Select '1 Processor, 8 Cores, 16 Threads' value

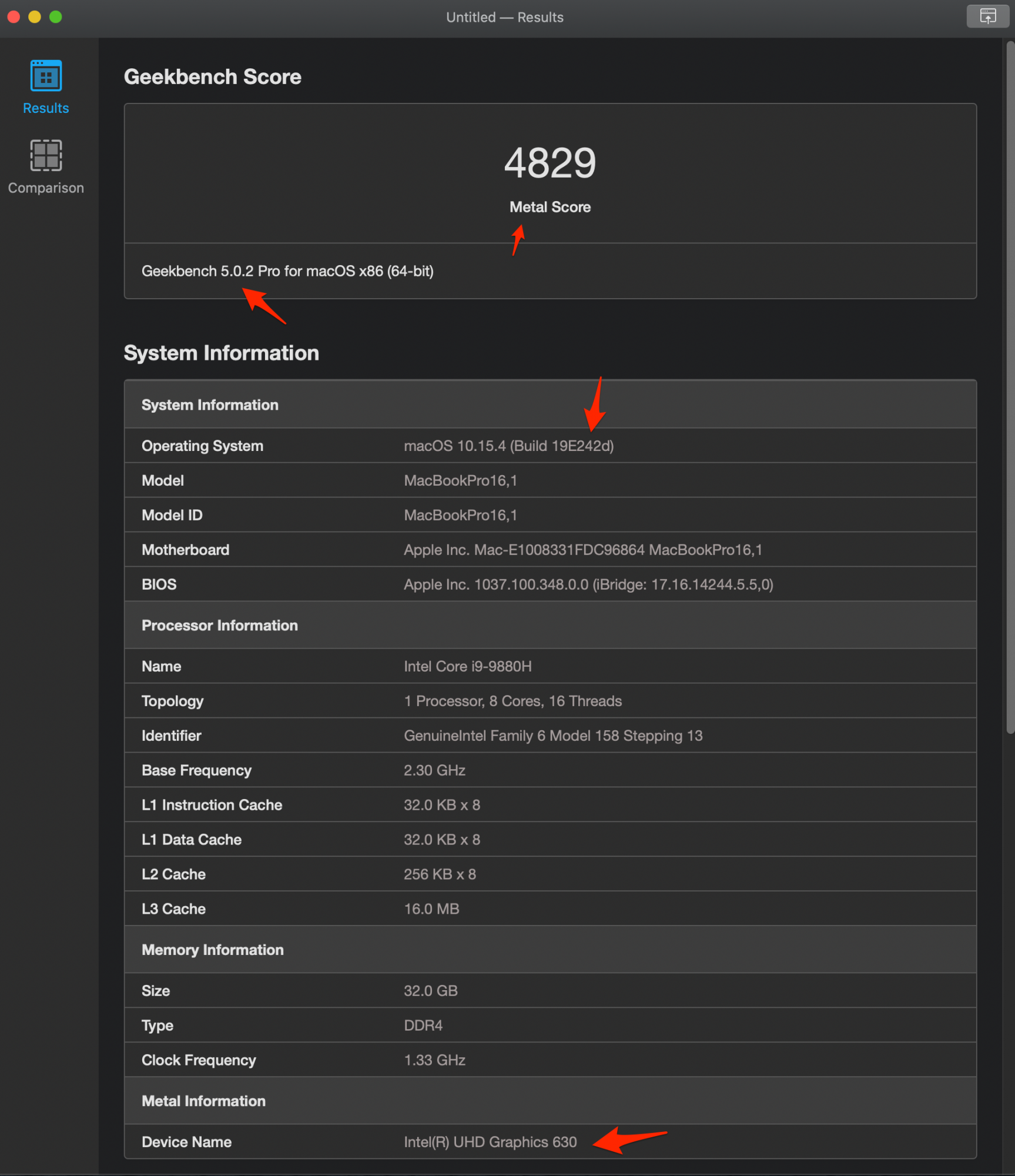click(x=512, y=701)
